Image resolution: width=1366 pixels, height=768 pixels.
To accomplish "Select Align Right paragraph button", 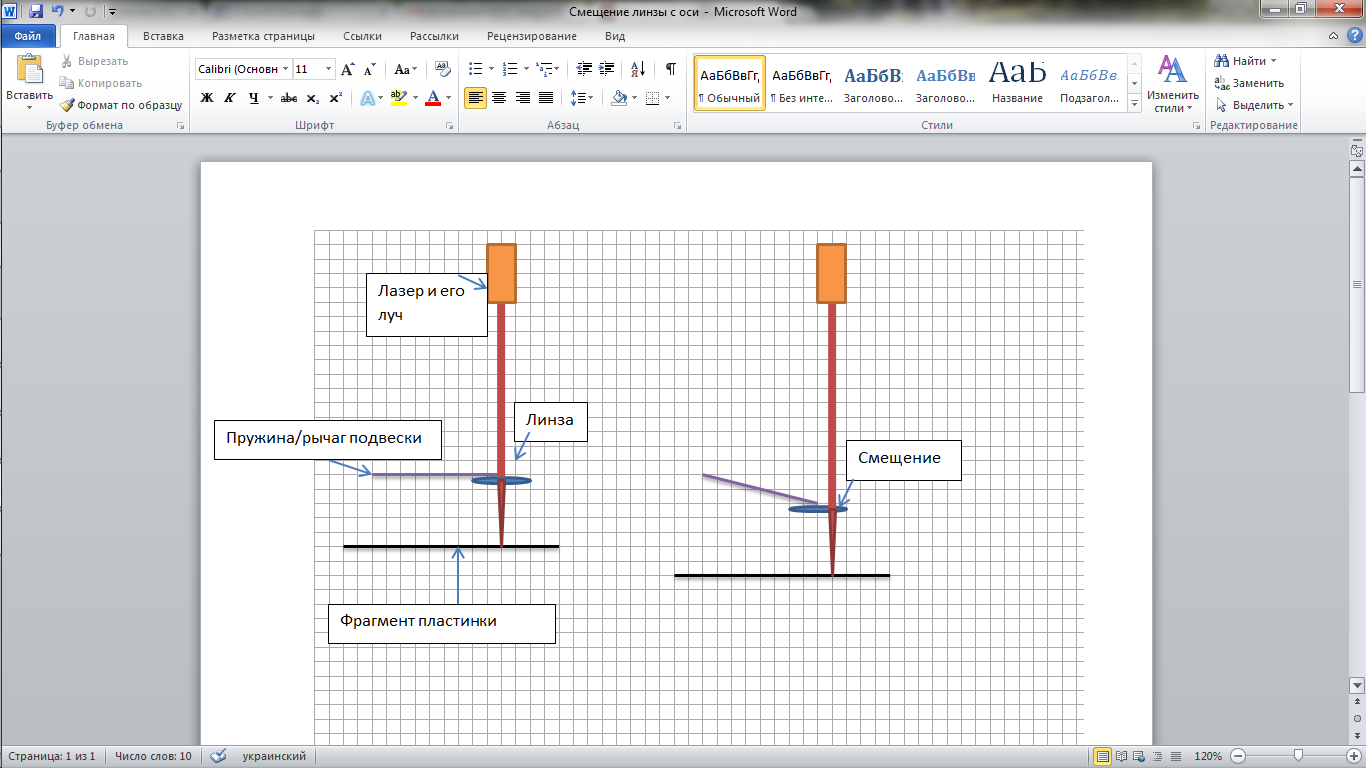I will [x=522, y=98].
